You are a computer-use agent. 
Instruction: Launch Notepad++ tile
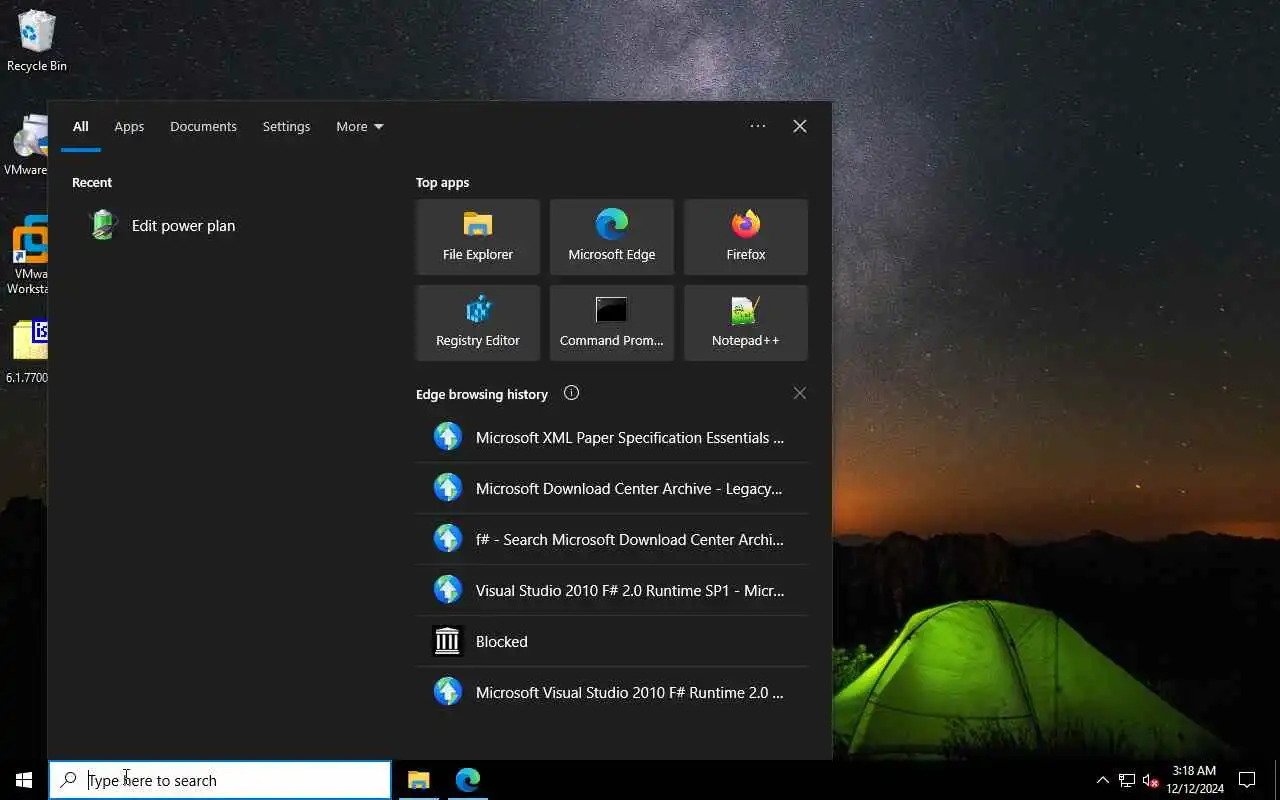coord(746,323)
